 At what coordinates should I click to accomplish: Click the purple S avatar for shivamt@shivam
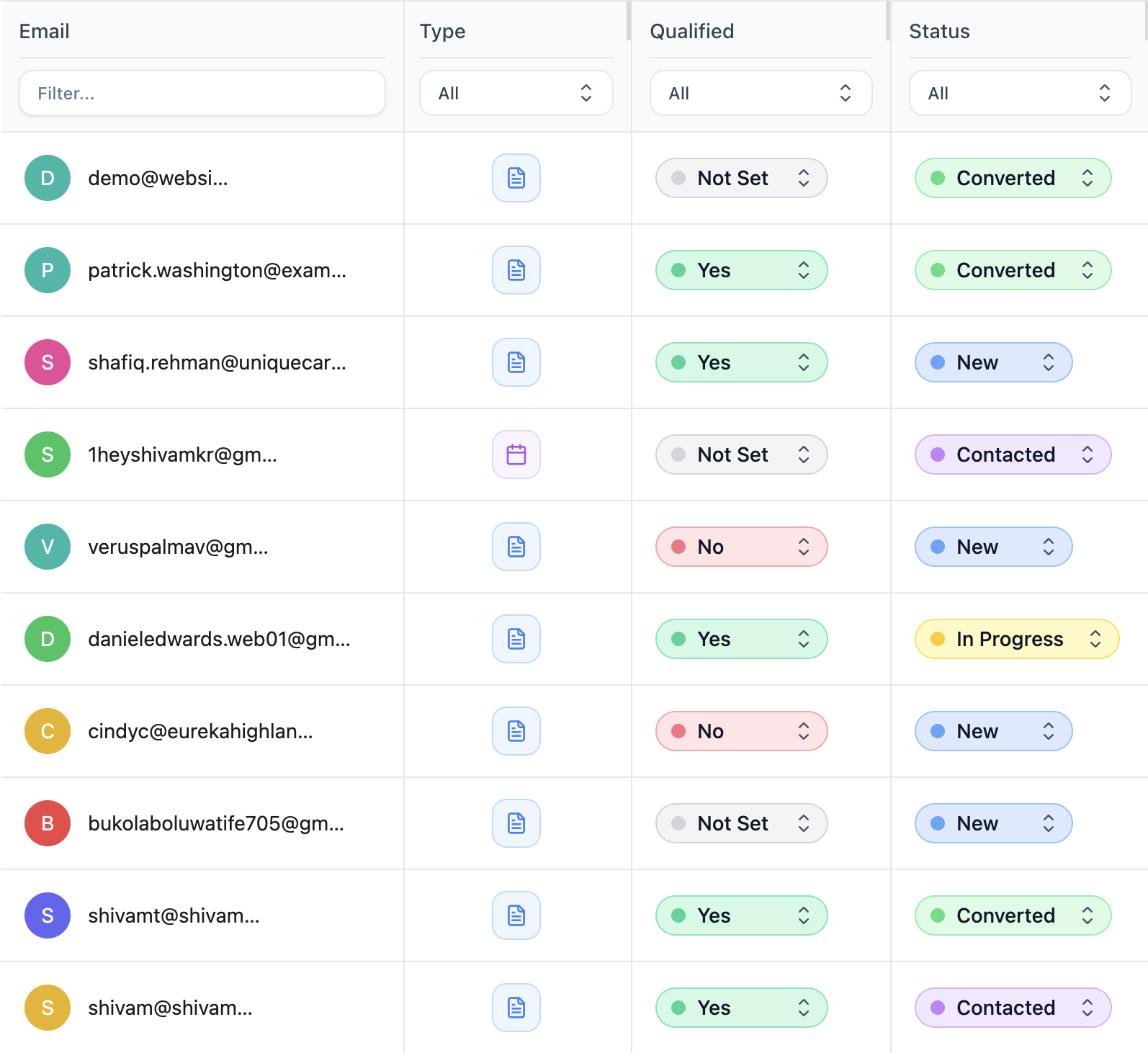(48, 915)
